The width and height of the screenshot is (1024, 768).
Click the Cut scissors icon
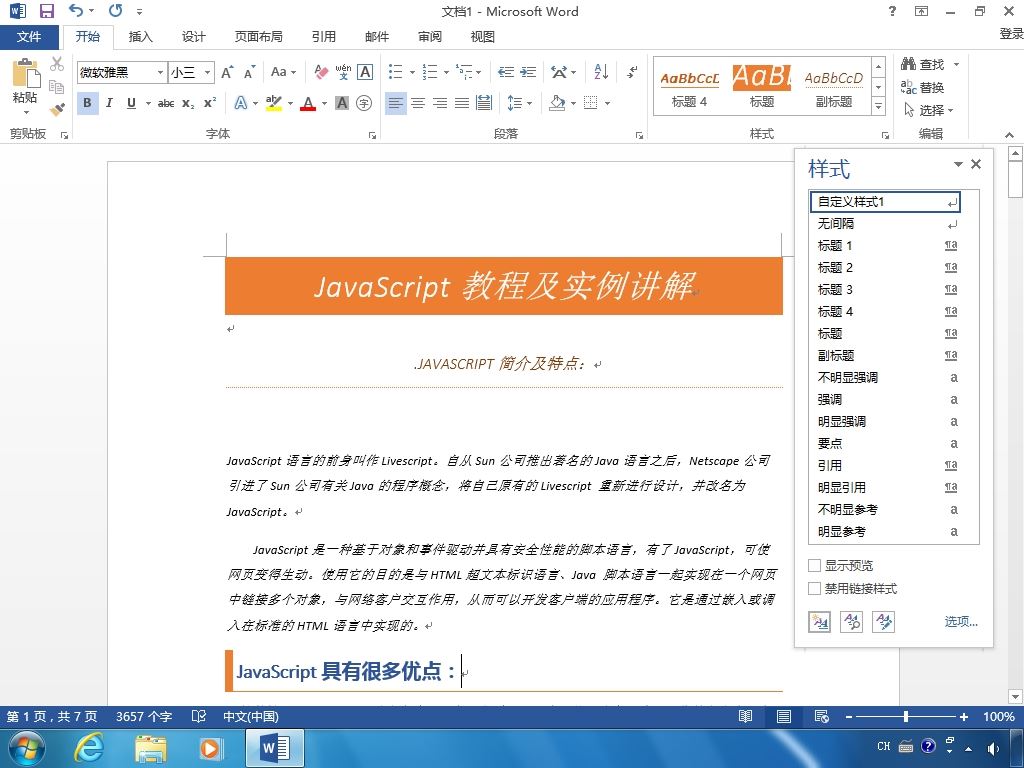(57, 63)
